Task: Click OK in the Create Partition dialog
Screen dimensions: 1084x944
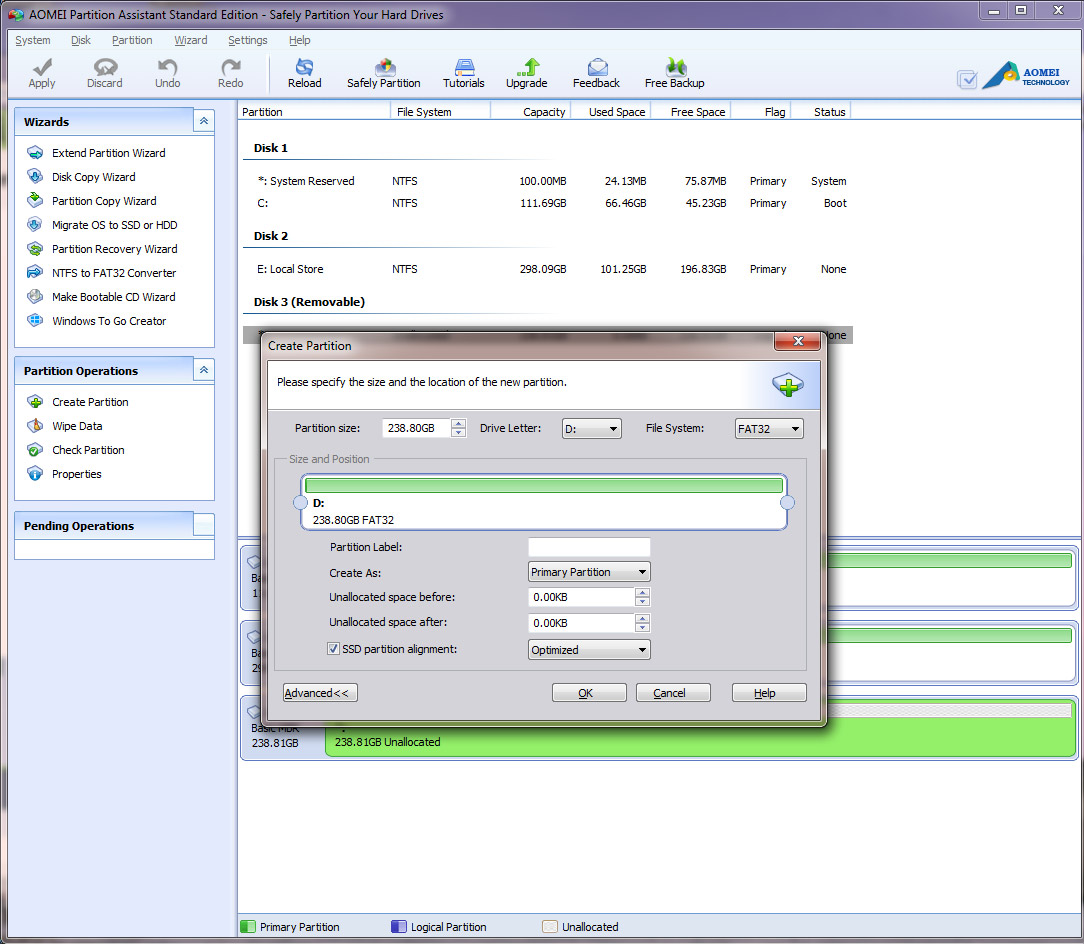Action: pyautogui.click(x=588, y=693)
